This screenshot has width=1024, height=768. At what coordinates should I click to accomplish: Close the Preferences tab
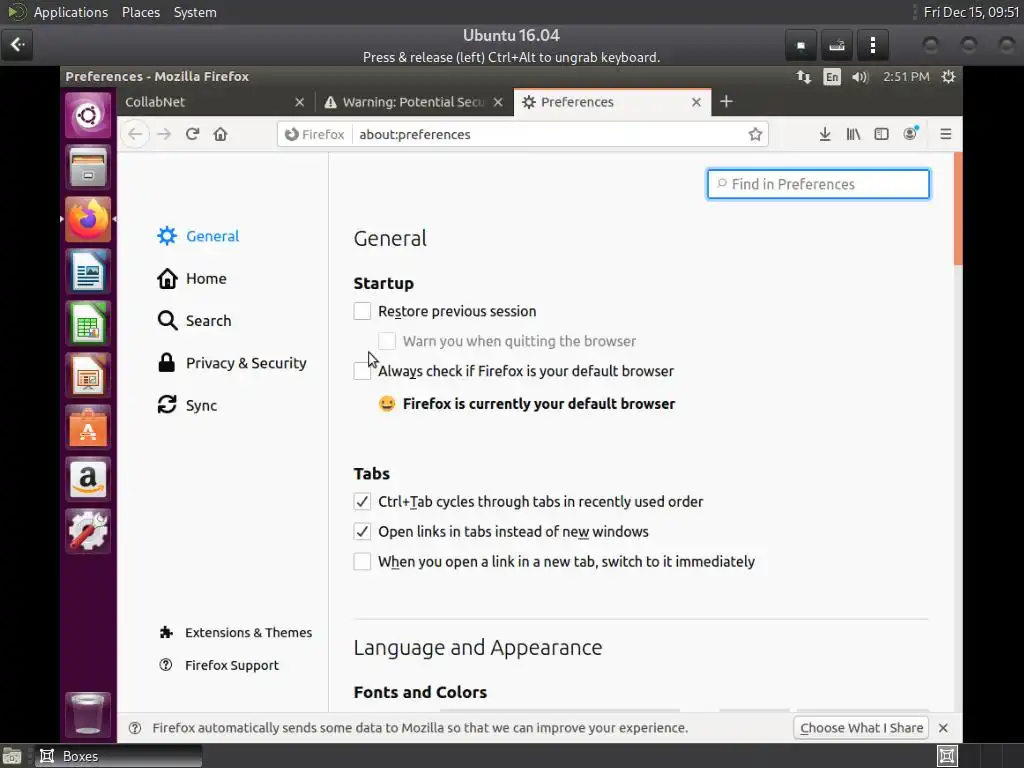pyautogui.click(x=696, y=102)
